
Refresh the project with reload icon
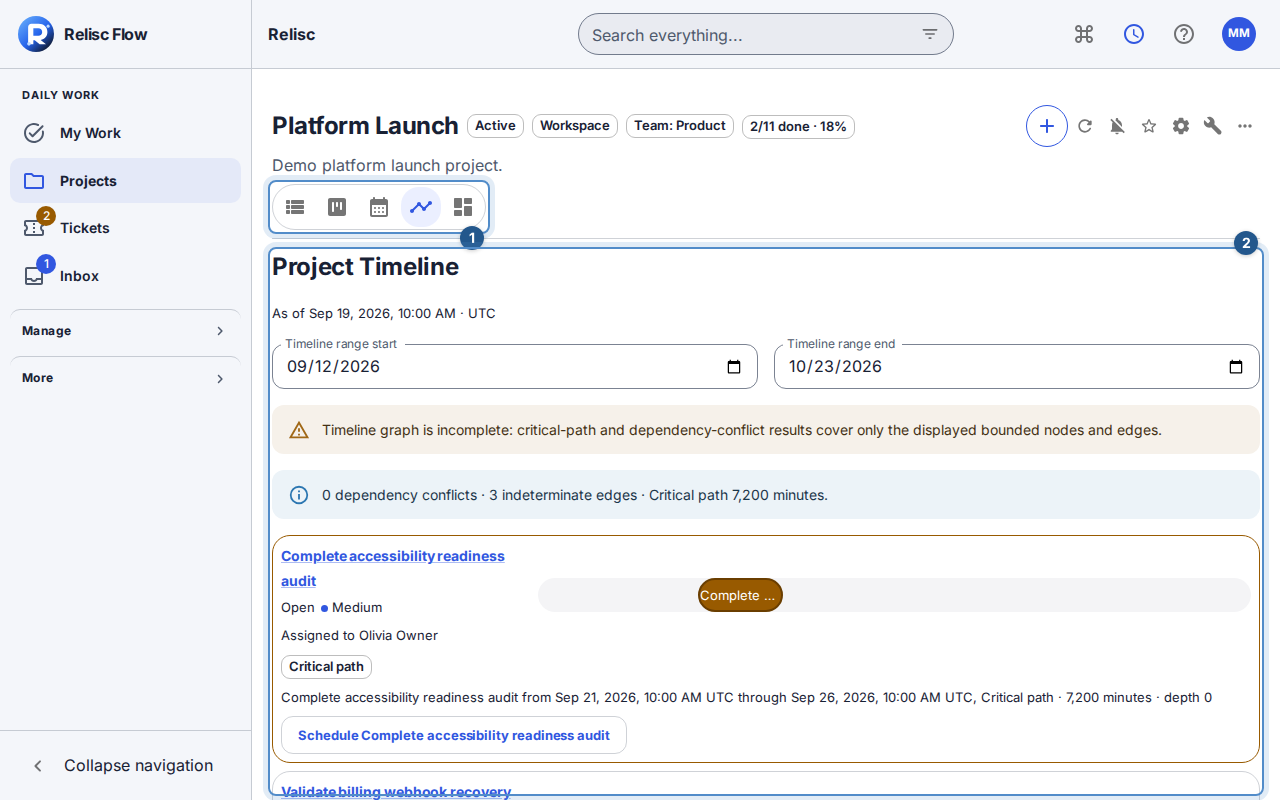point(1085,126)
